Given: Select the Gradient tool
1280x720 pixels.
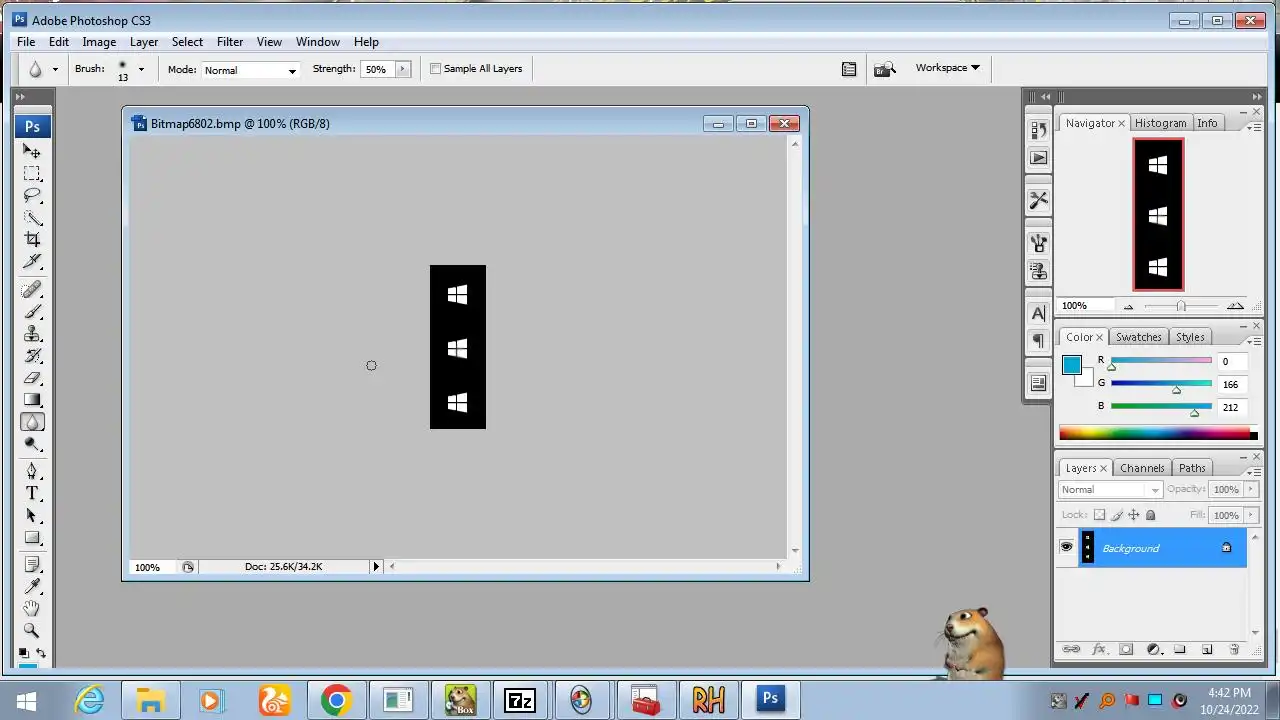Looking at the screenshot, I should pos(32,400).
